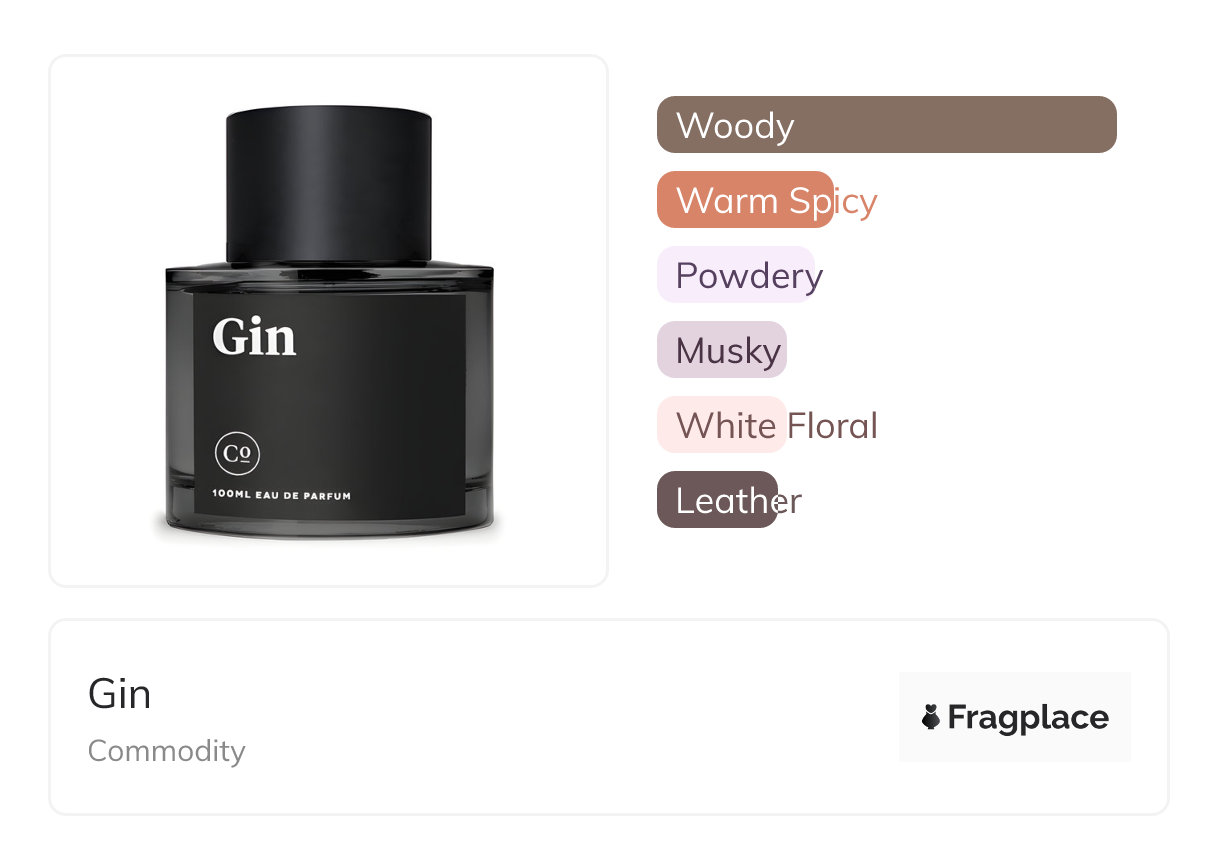Click the product info card
Image resolution: width=1218 pixels, height=864 pixels.
609,717
